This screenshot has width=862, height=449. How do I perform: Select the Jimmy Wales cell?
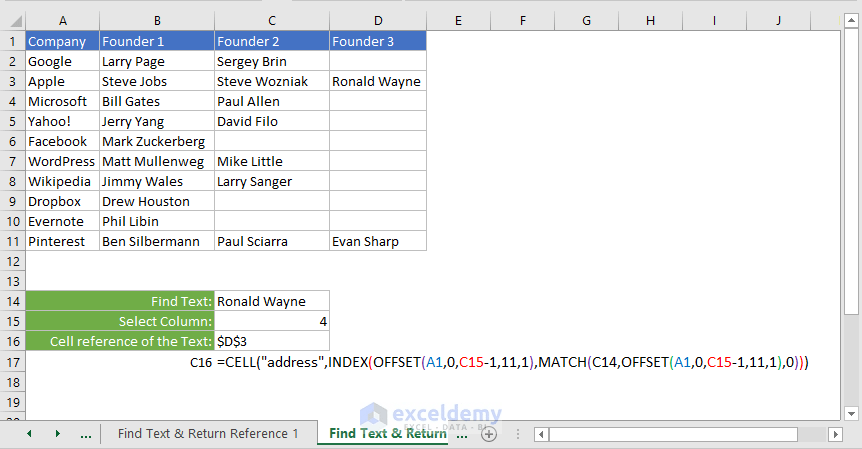point(157,181)
